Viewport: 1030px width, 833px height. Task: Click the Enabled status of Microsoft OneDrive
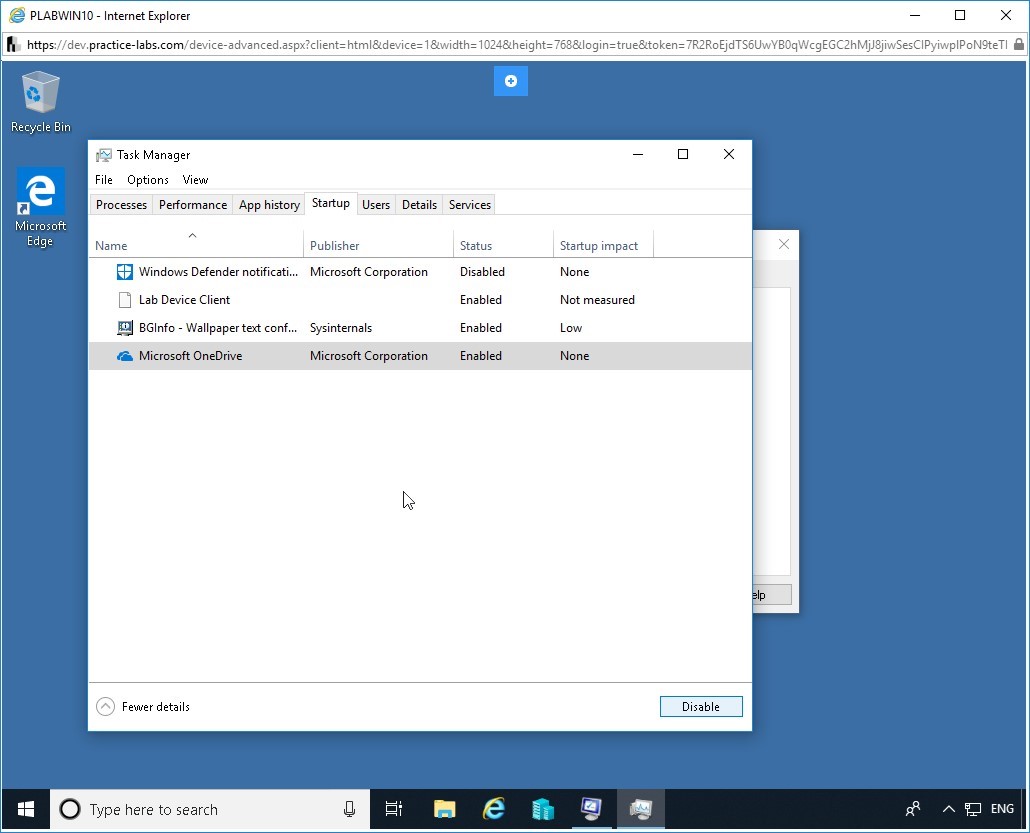(481, 356)
